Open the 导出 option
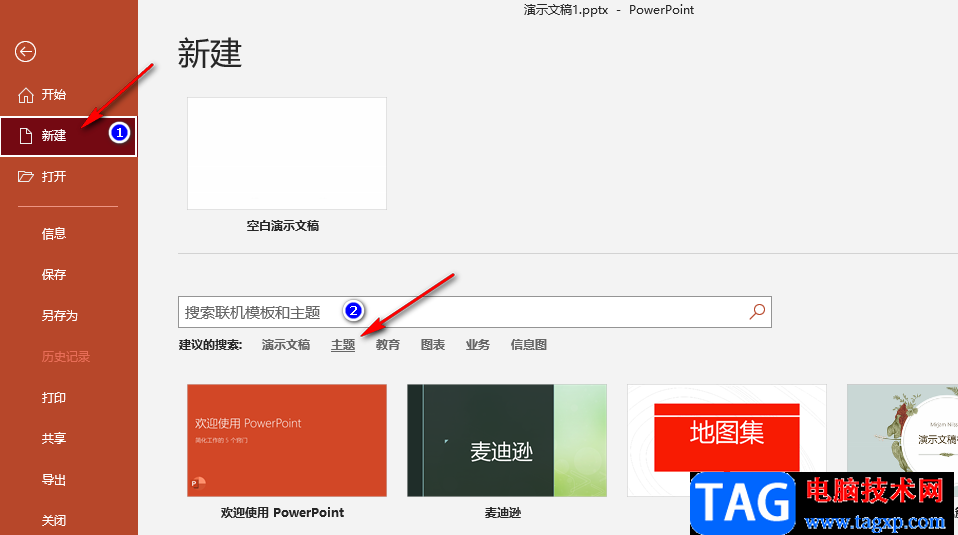The height and width of the screenshot is (535, 958). [x=54, y=479]
